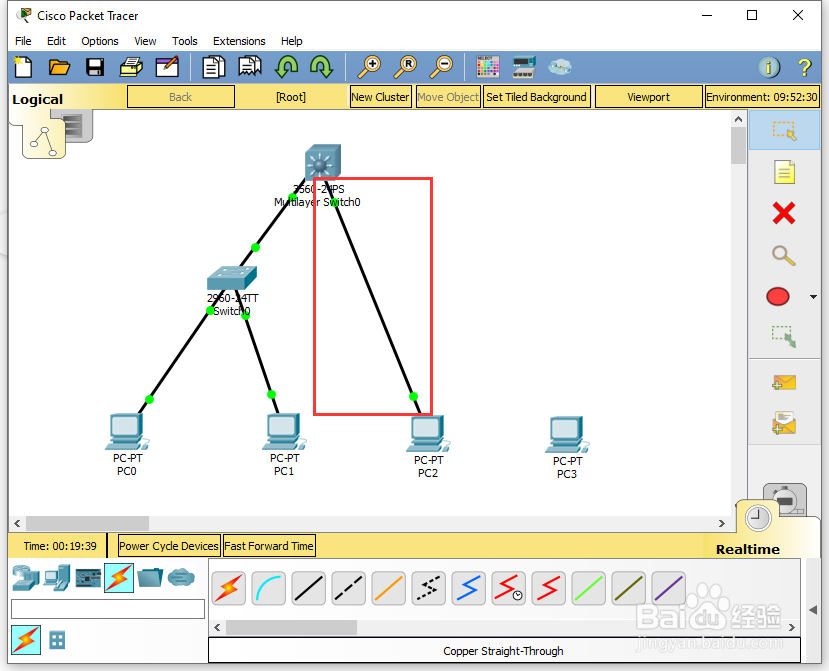Open the Custom Devices Dialog icon
The height and width of the screenshot is (671, 829).
coord(524,67)
